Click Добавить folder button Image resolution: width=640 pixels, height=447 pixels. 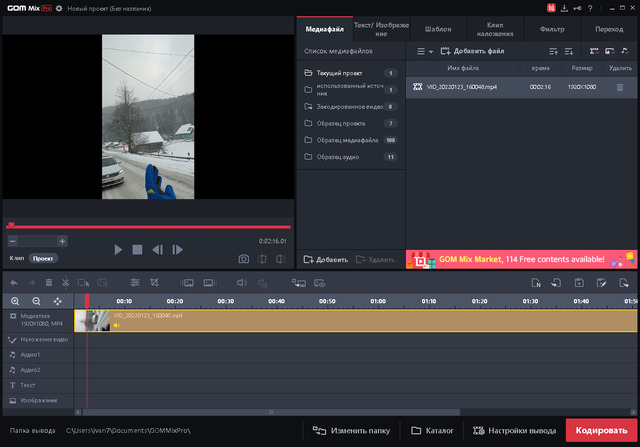[x=326, y=260]
